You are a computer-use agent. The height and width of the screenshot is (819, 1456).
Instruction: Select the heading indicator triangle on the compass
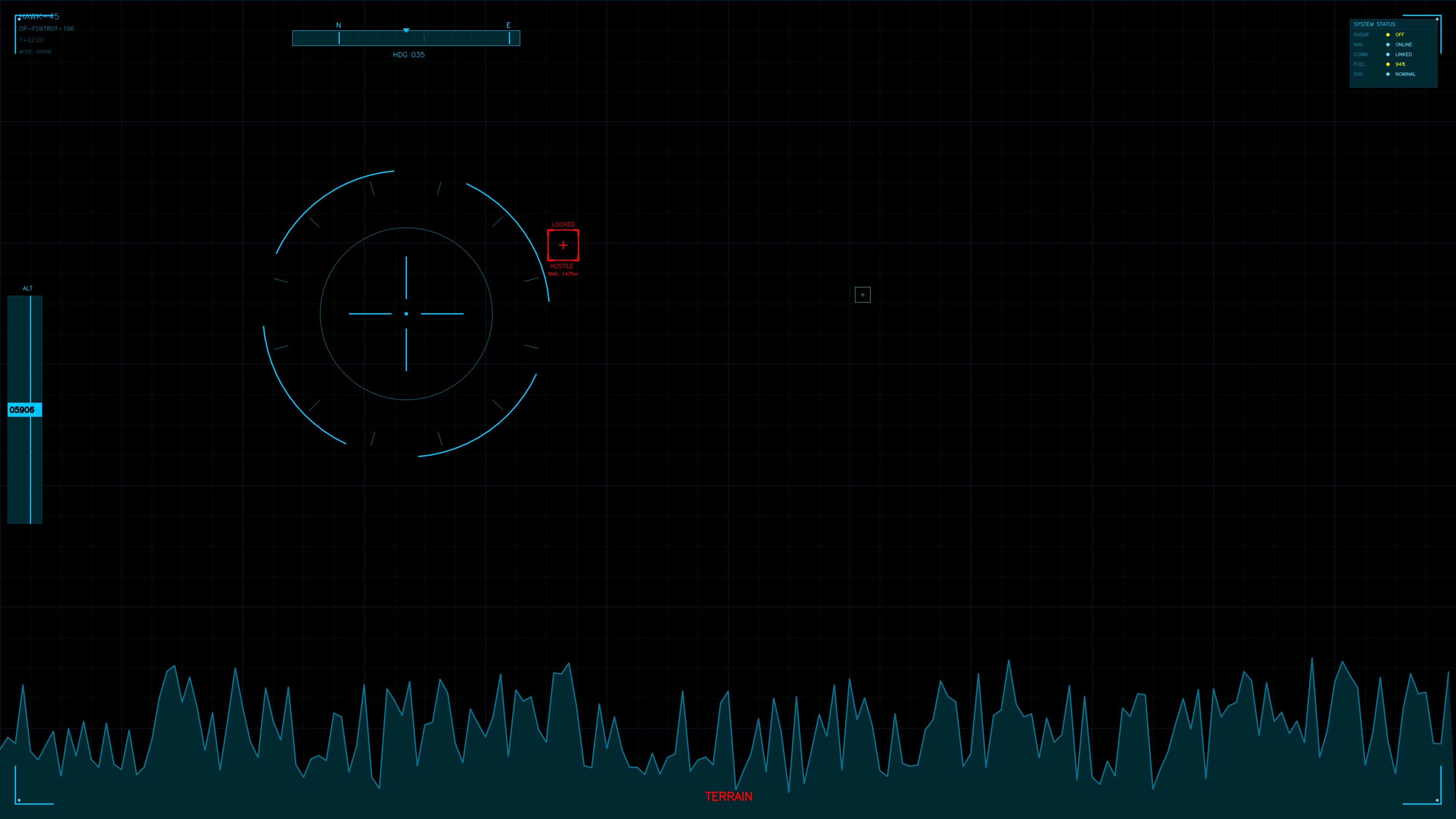(406, 31)
